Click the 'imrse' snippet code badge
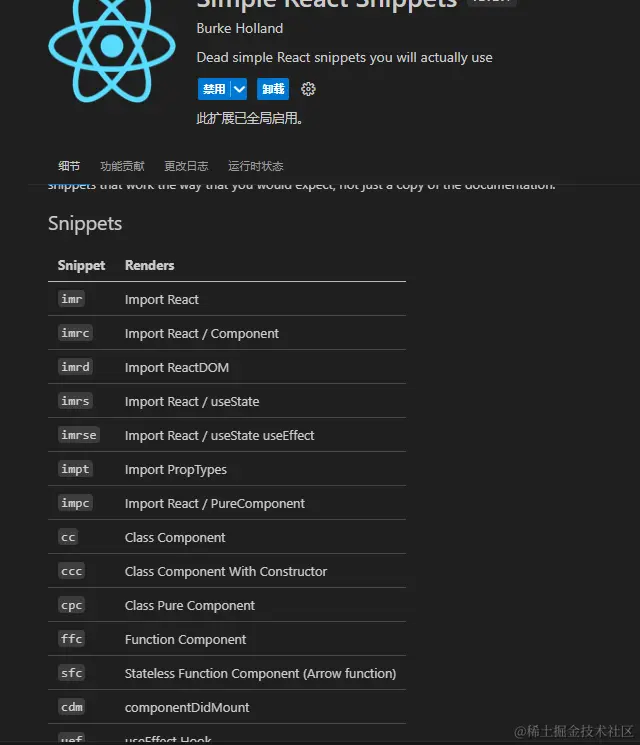Image resolution: width=640 pixels, height=745 pixels. point(79,435)
